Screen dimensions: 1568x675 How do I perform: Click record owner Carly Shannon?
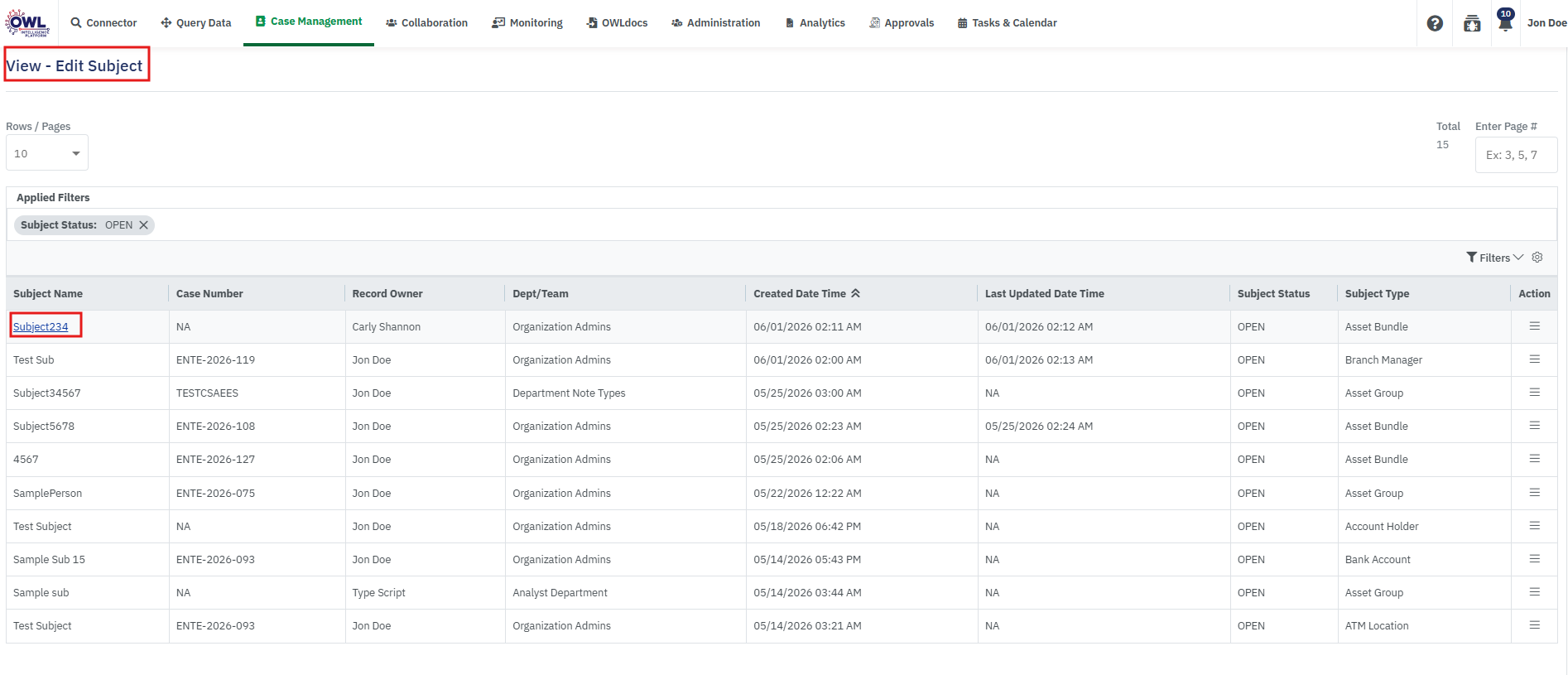387,327
